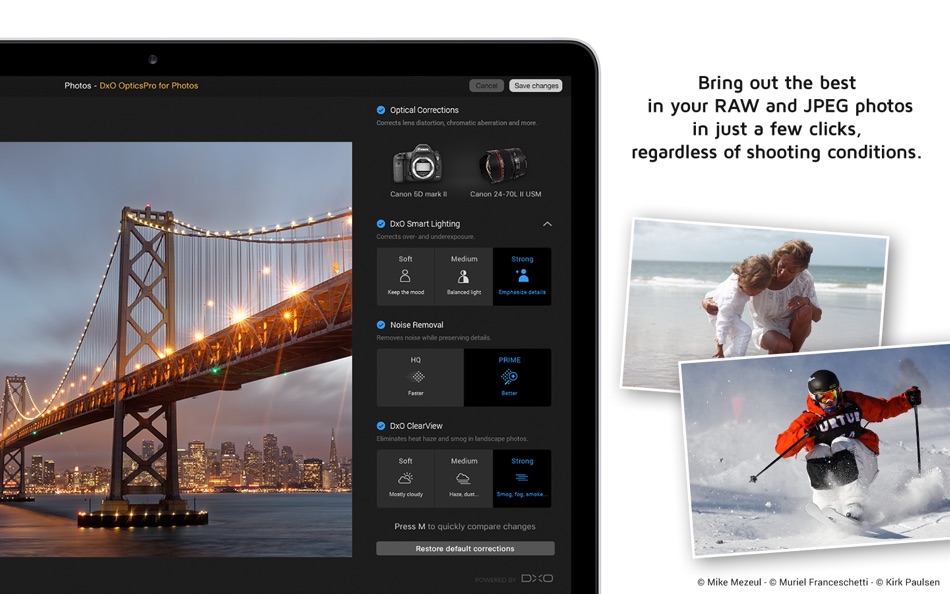Click the Save changes button
This screenshot has height=594, width=950.
pos(536,85)
